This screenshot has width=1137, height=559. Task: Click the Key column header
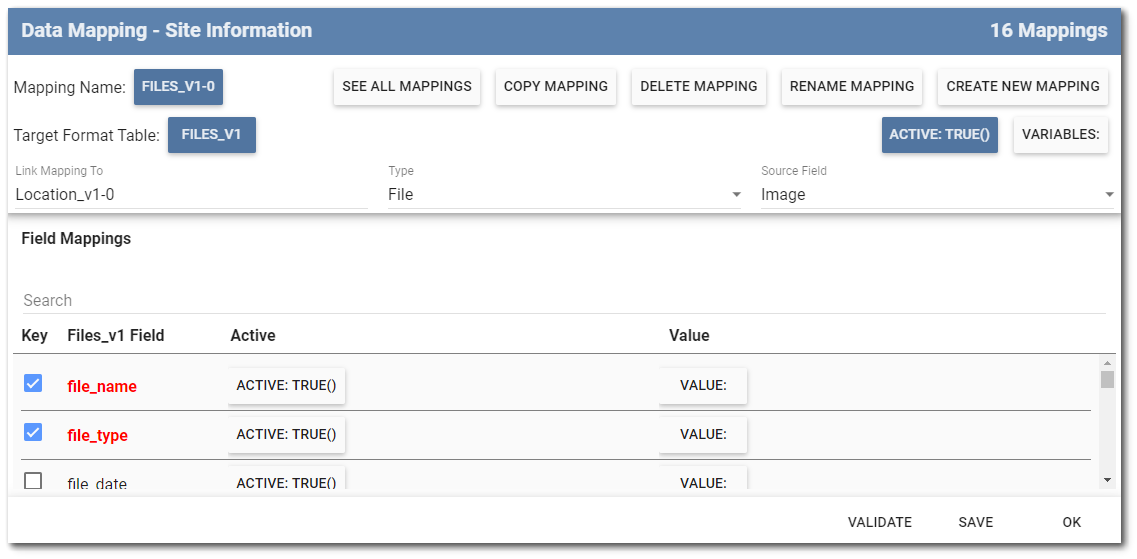pos(35,336)
